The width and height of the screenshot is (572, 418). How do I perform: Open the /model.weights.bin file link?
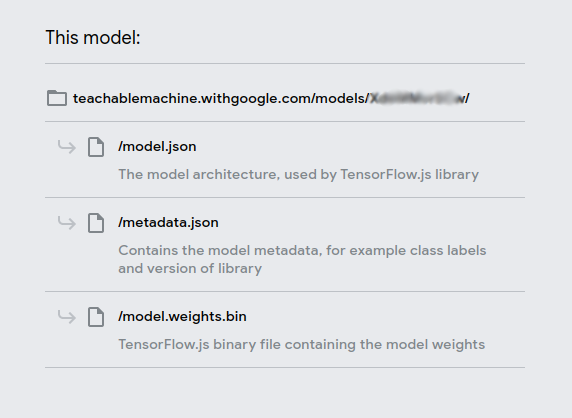(182, 317)
